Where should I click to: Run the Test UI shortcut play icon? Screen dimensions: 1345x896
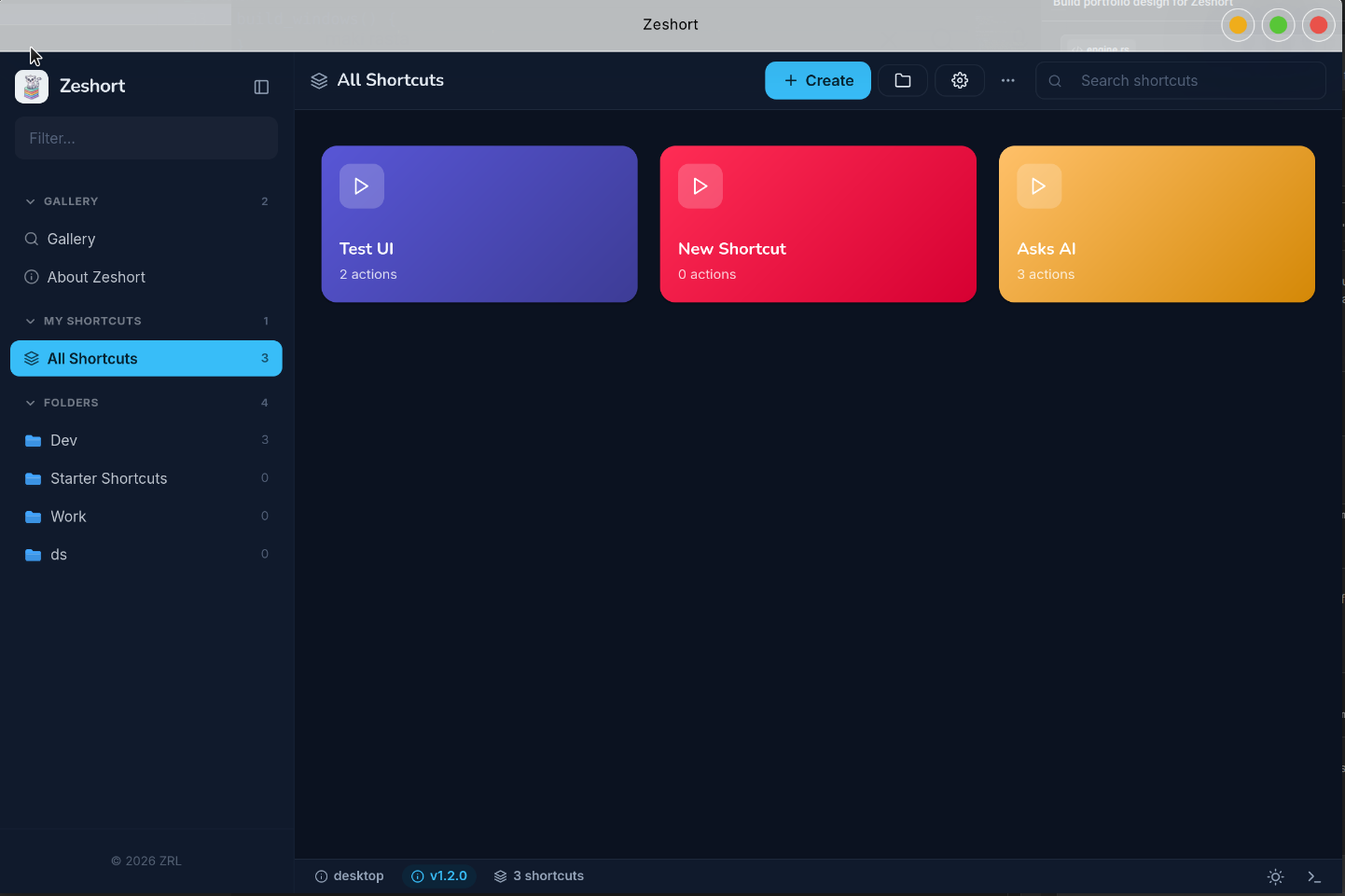click(x=362, y=186)
